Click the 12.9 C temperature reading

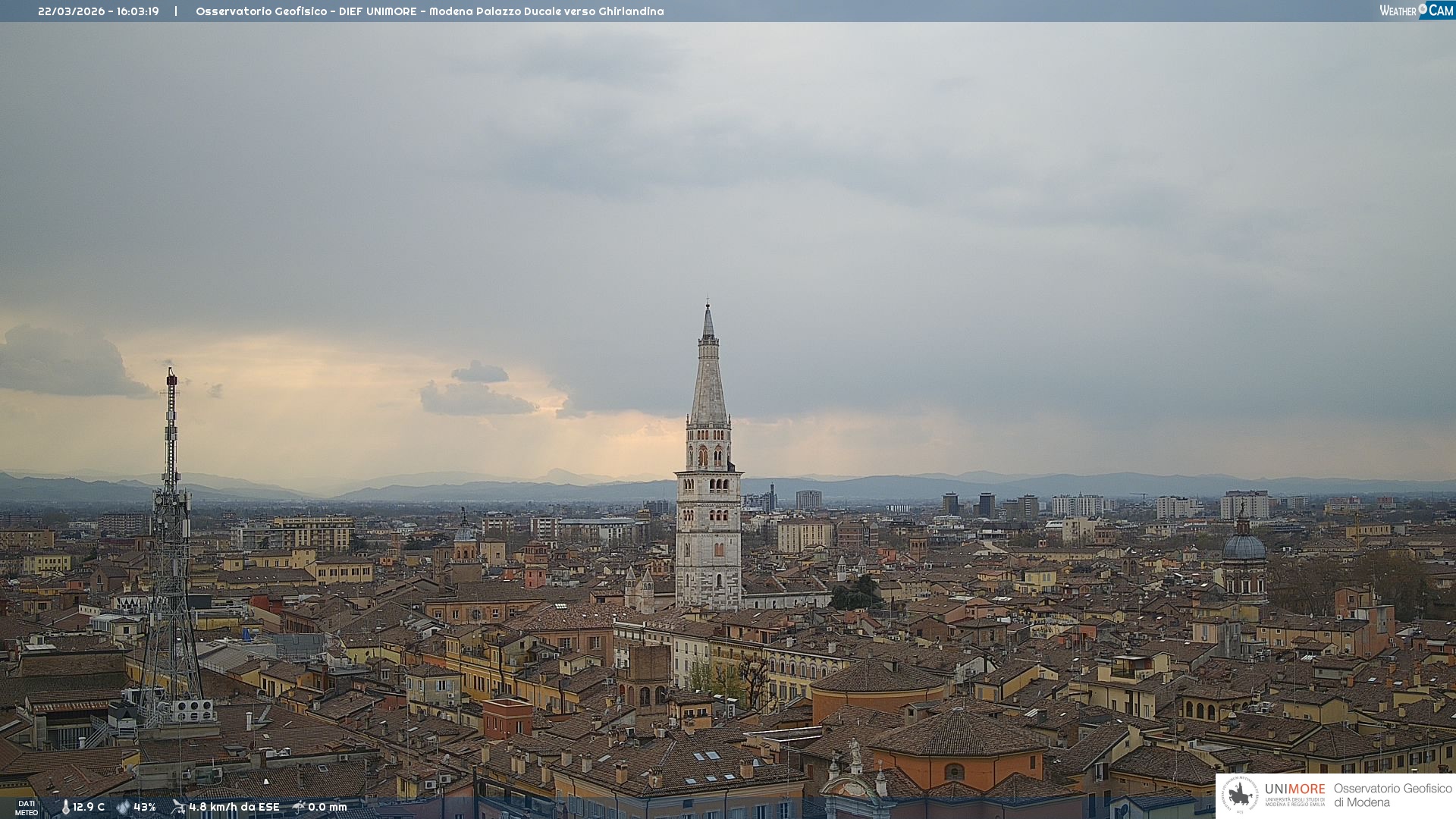[89, 808]
